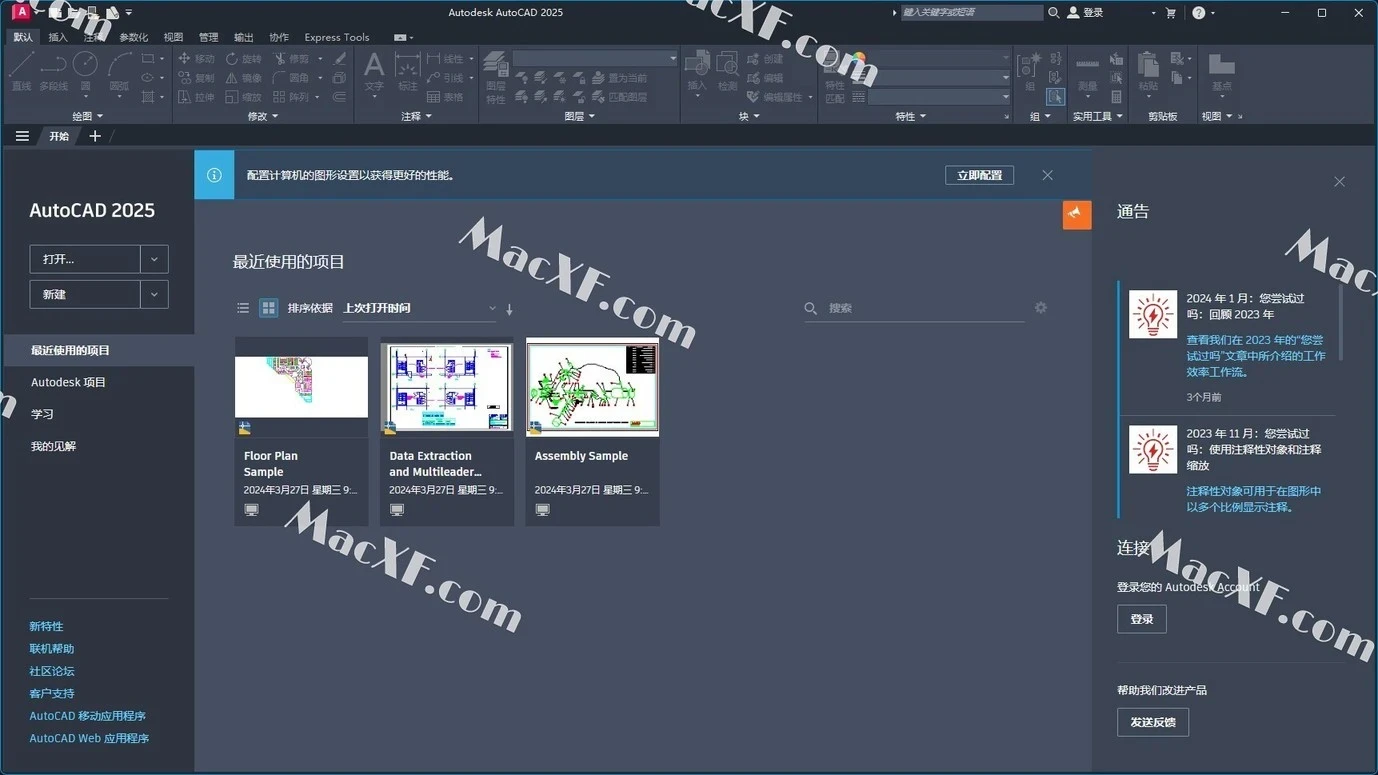Open the help question mark dropdown
Screen dimensions: 1378x775
coord(1203,13)
